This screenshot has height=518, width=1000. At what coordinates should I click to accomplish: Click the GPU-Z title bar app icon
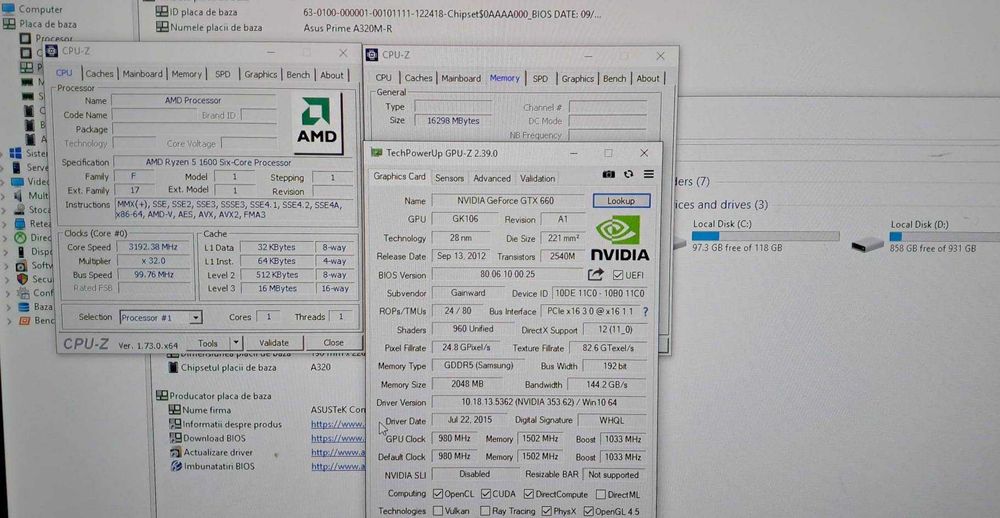377,153
